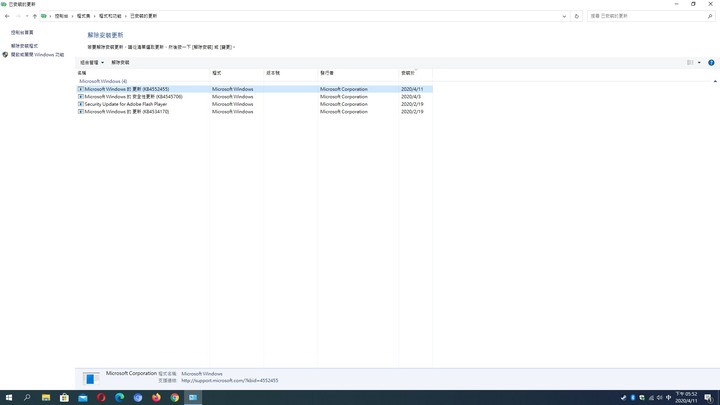The image size is (720, 405).
Task: Click active Control Panel taskbar button
Action: [x=193, y=398]
